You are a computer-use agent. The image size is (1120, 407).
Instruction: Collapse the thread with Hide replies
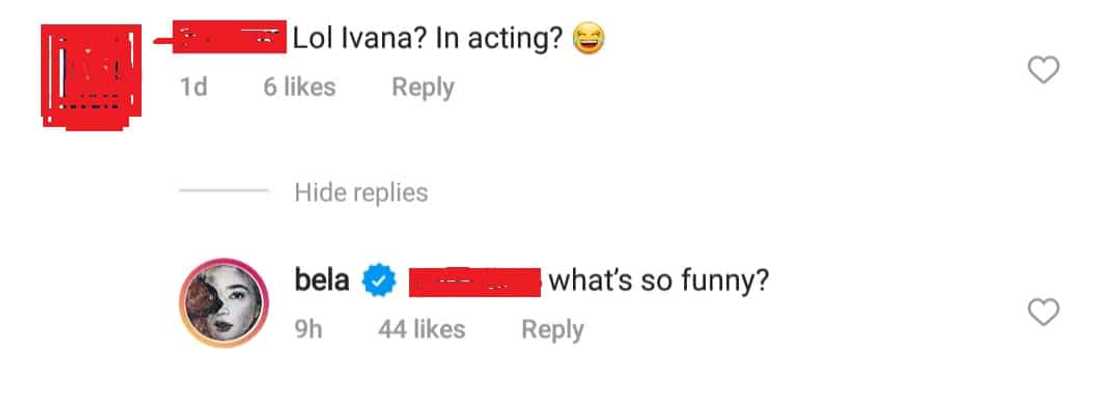(x=361, y=192)
